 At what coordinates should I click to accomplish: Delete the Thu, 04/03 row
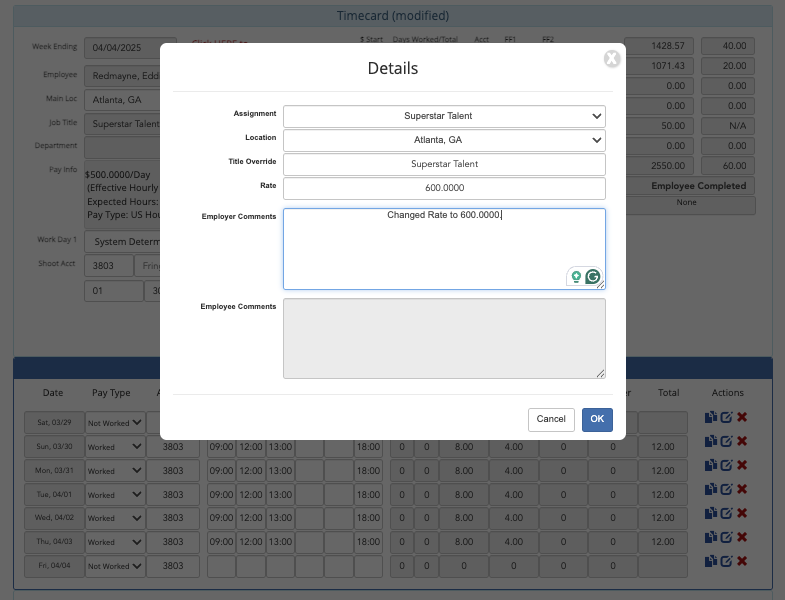(742, 537)
